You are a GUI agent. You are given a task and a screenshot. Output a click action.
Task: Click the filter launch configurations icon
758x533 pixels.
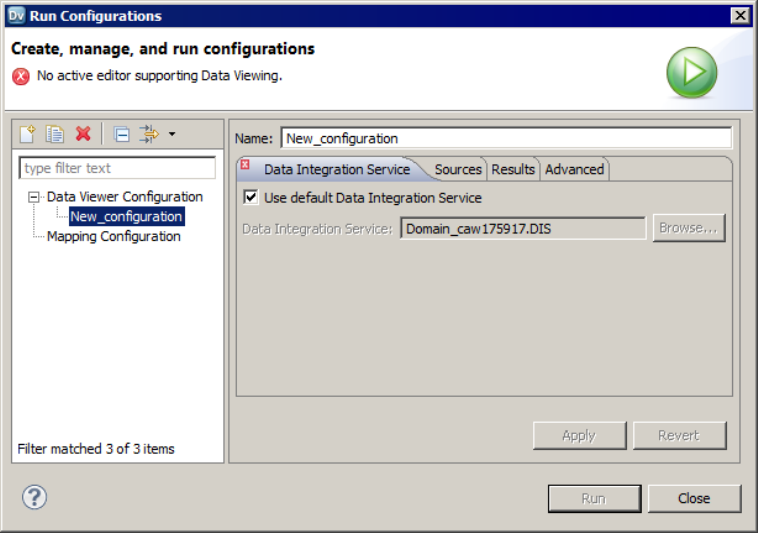pos(149,134)
